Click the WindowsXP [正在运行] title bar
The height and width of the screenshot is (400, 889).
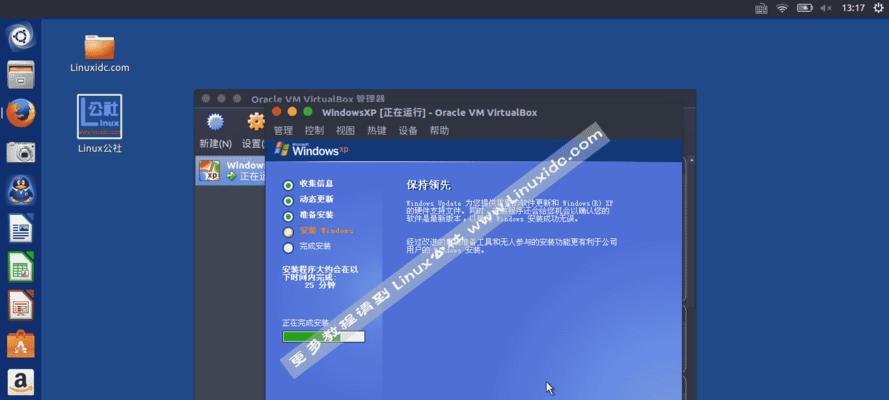[x=429, y=112]
